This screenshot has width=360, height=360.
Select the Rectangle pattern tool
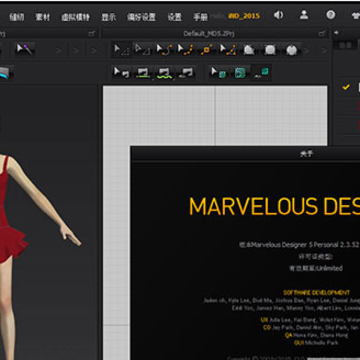[270, 50]
